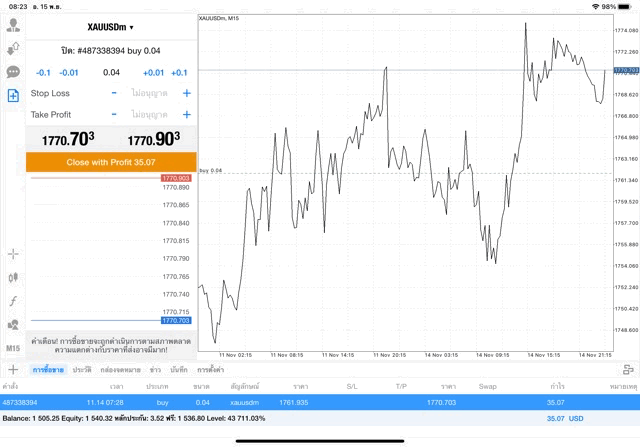Tap the ปิด: #487338394 buy 0.04 heading
This screenshot has width=640, height=447.
pos(111,51)
